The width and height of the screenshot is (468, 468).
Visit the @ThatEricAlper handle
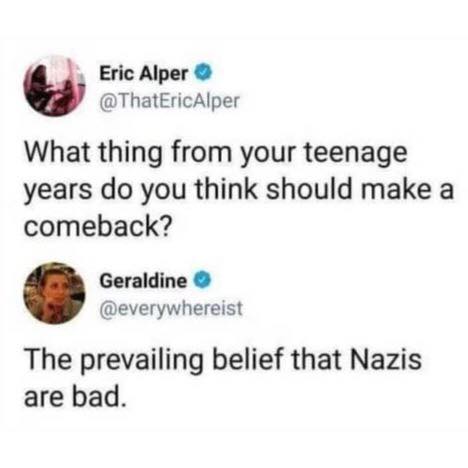(169, 101)
